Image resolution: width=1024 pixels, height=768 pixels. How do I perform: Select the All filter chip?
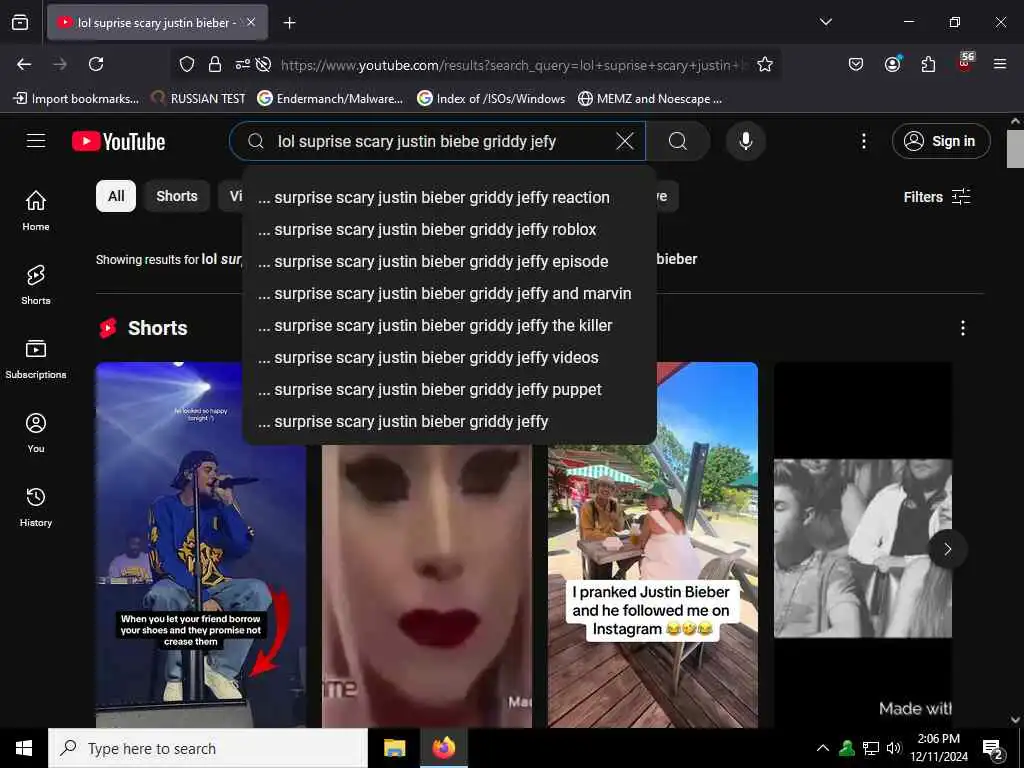[116, 196]
